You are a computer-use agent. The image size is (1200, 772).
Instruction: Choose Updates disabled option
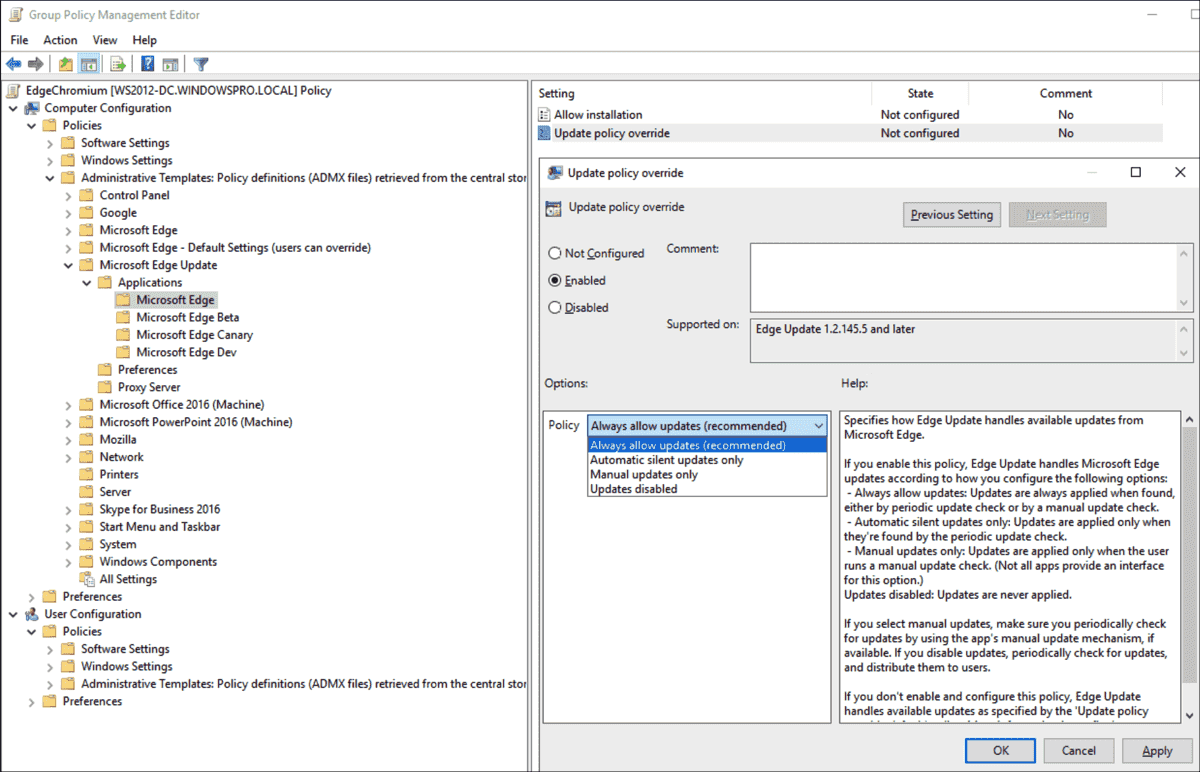707,489
